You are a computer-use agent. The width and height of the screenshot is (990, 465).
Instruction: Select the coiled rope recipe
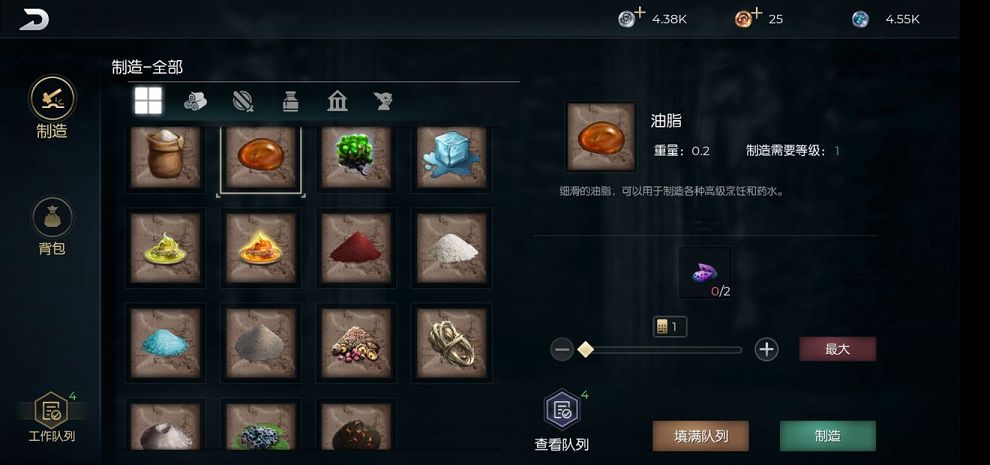[x=451, y=343]
